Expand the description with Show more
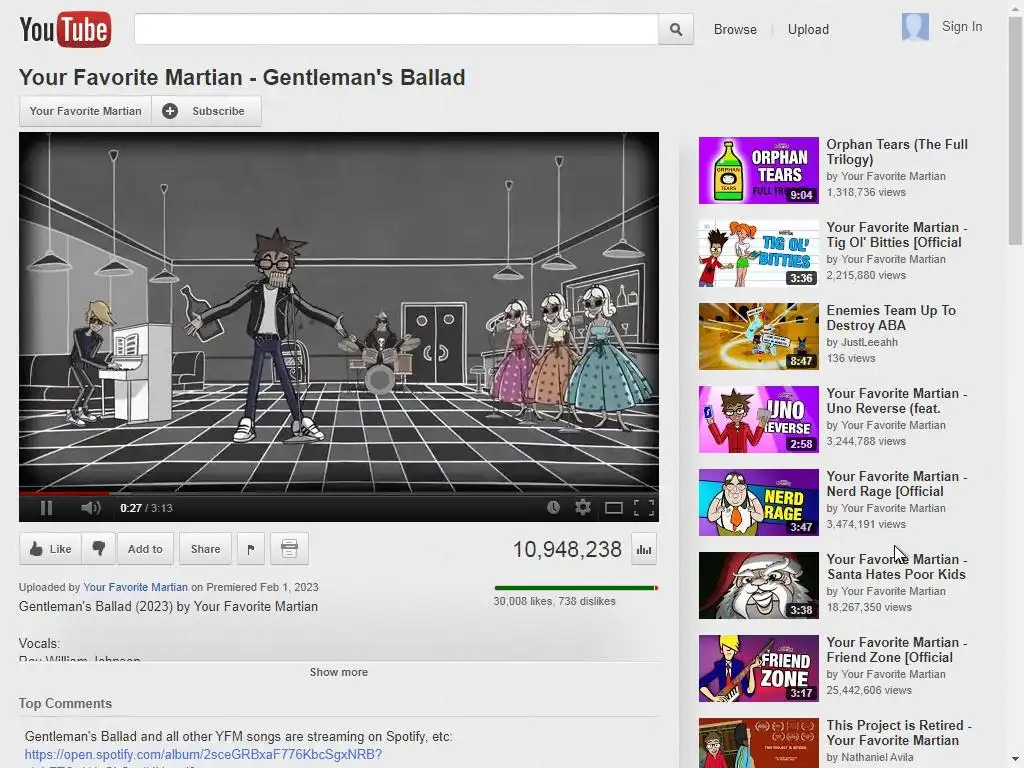This screenshot has height=768, width=1024. [x=338, y=672]
